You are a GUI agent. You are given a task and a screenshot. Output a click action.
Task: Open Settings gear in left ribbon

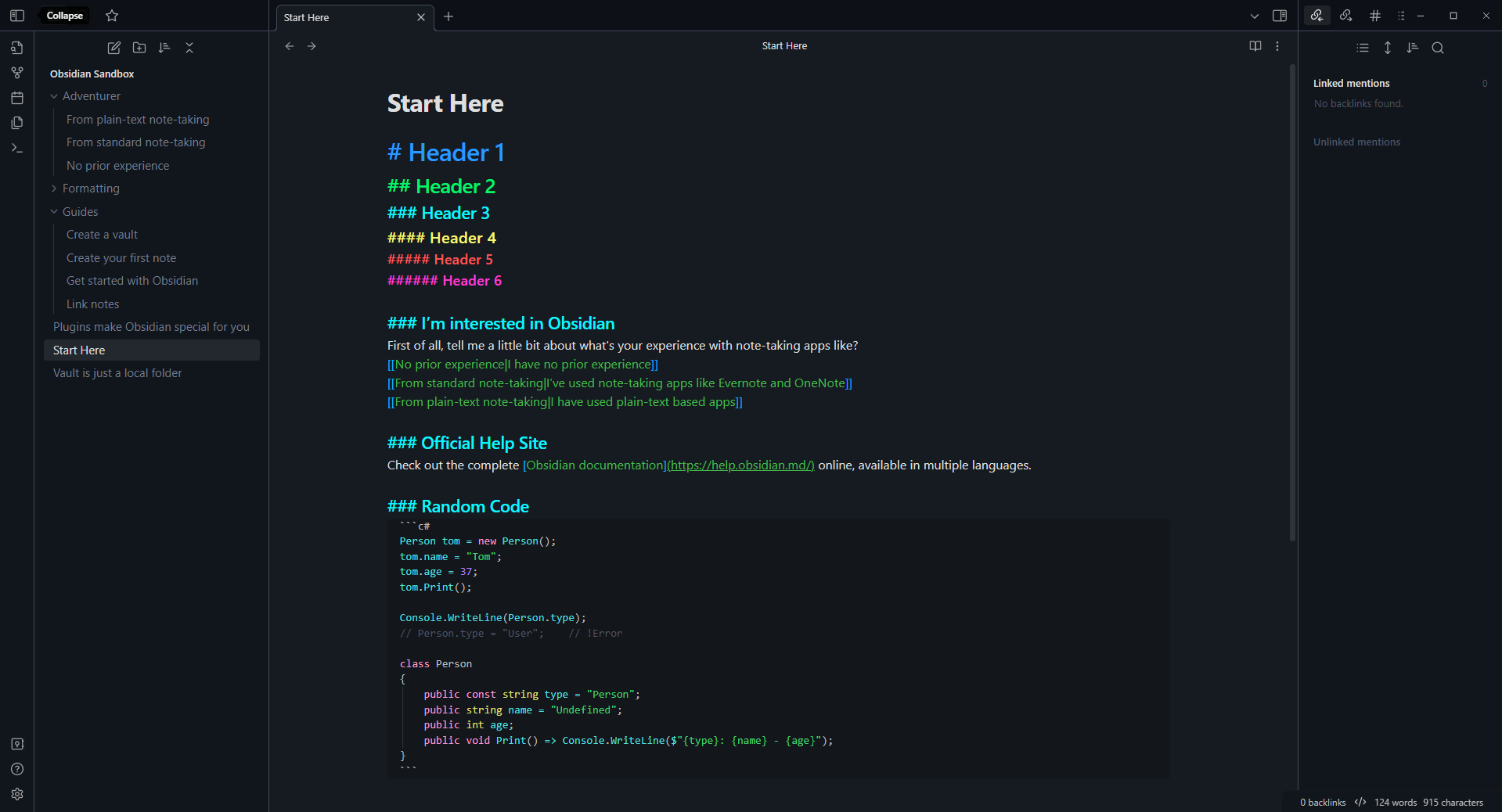coord(17,794)
